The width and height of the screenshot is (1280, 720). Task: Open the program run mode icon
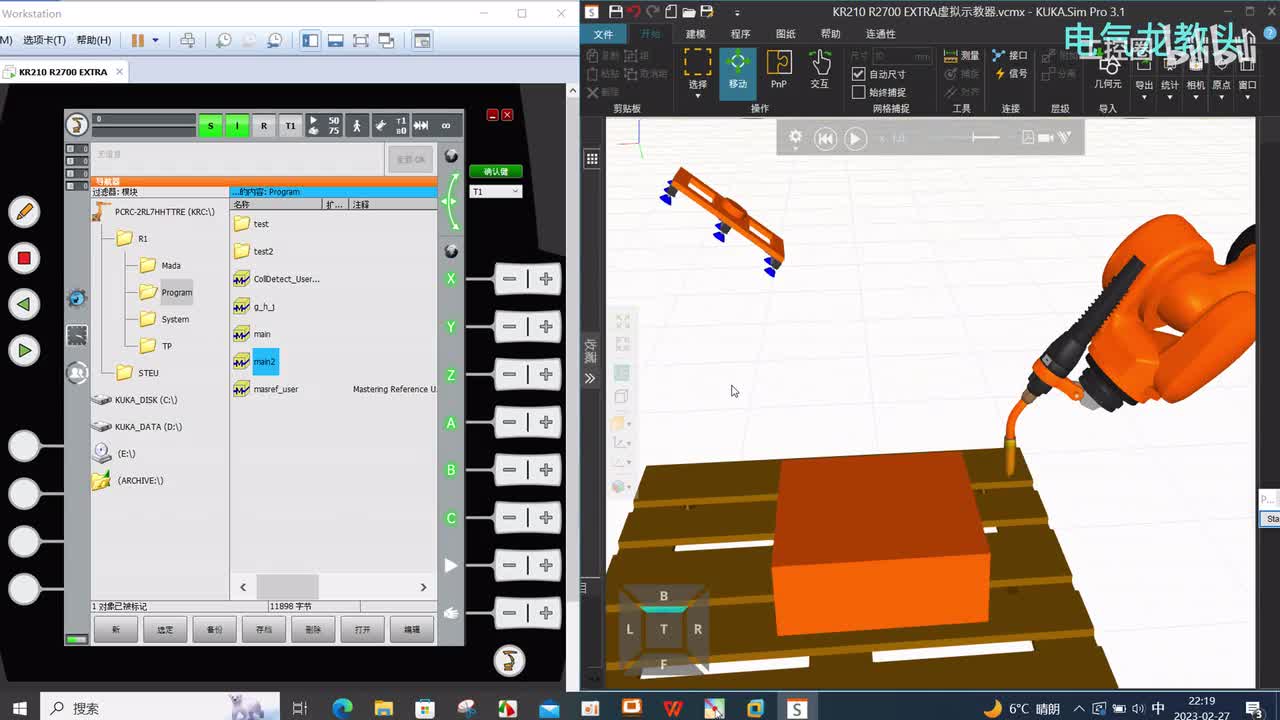356,126
